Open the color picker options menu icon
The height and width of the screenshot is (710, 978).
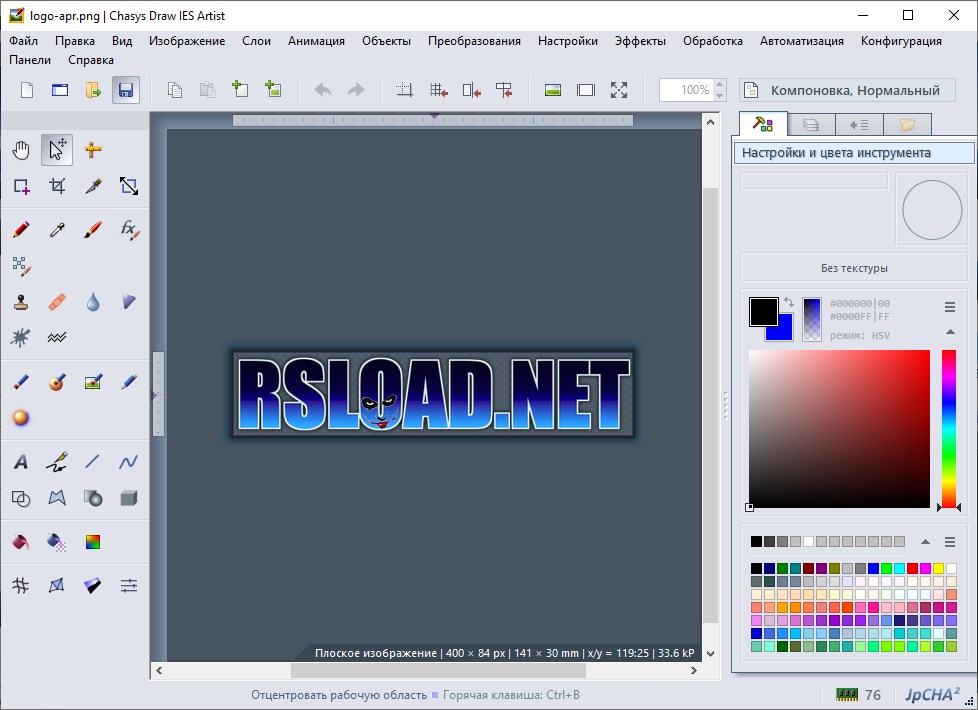click(x=949, y=306)
